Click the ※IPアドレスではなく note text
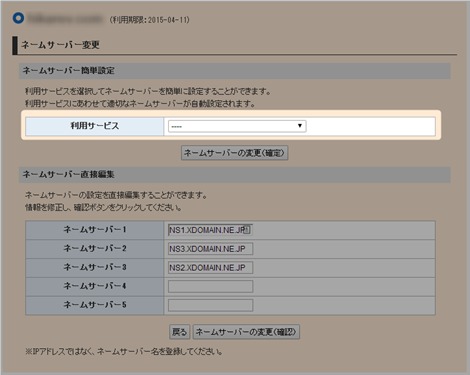Screen dimensions: 470x375 coord(124,351)
